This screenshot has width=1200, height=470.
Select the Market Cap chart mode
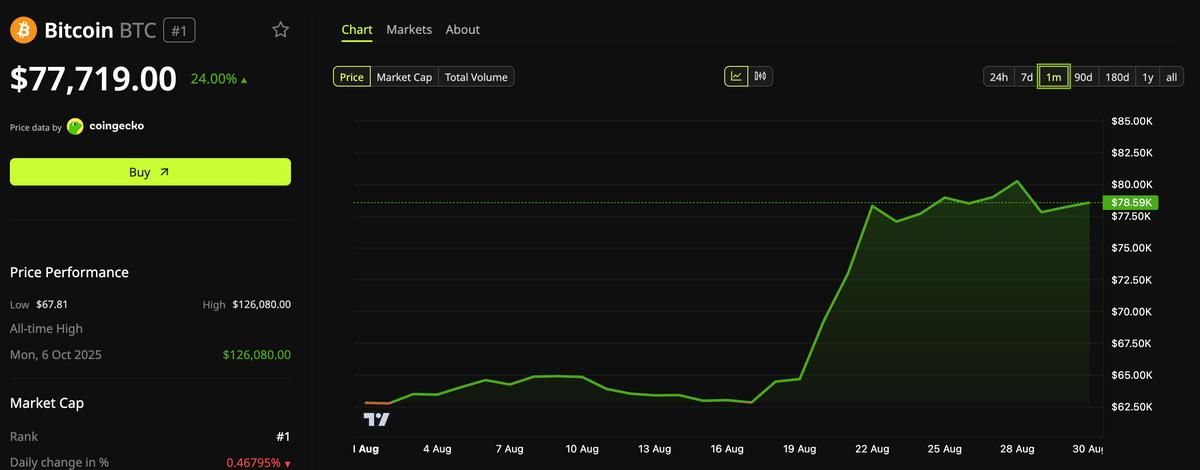pos(404,77)
